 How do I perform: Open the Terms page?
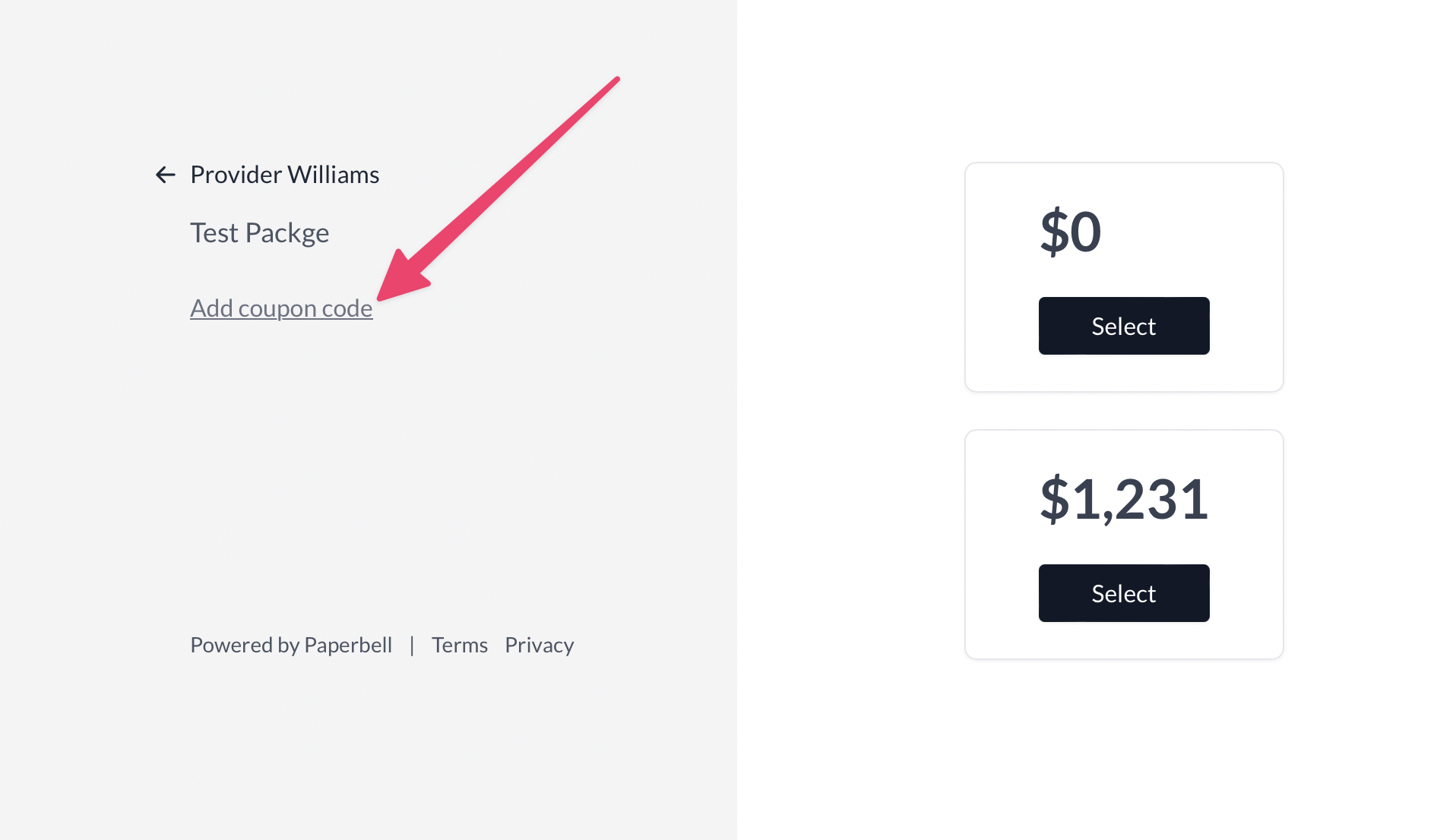click(x=459, y=645)
